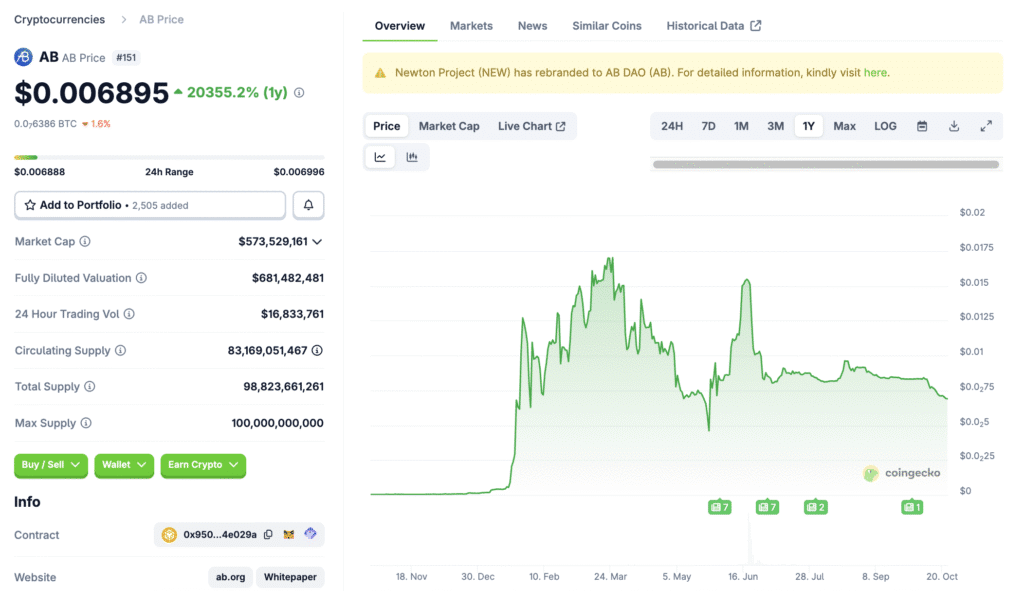Toggle LOG scale on chart

[x=885, y=126]
